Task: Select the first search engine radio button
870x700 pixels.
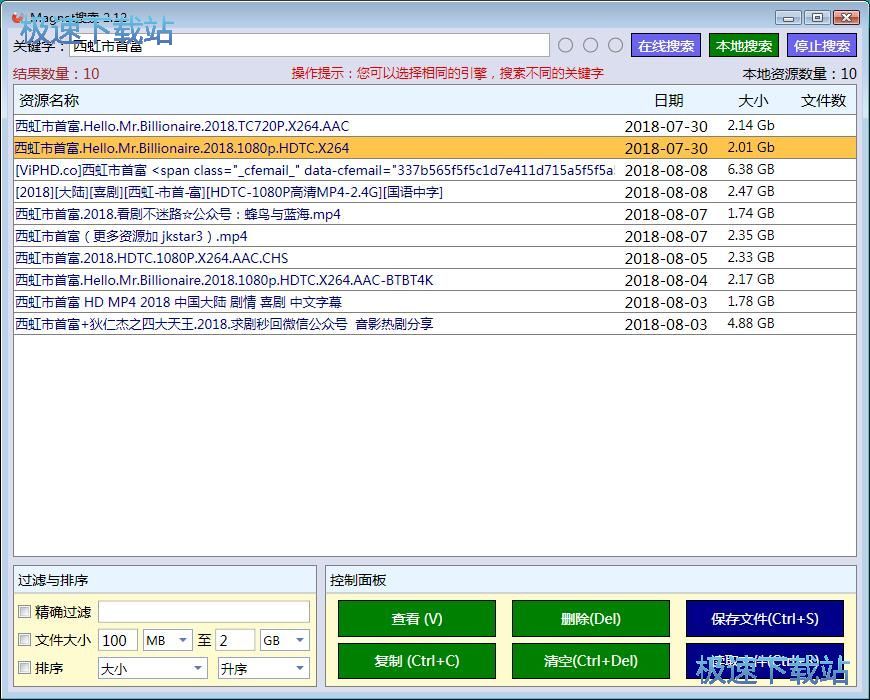Action: 566,45
